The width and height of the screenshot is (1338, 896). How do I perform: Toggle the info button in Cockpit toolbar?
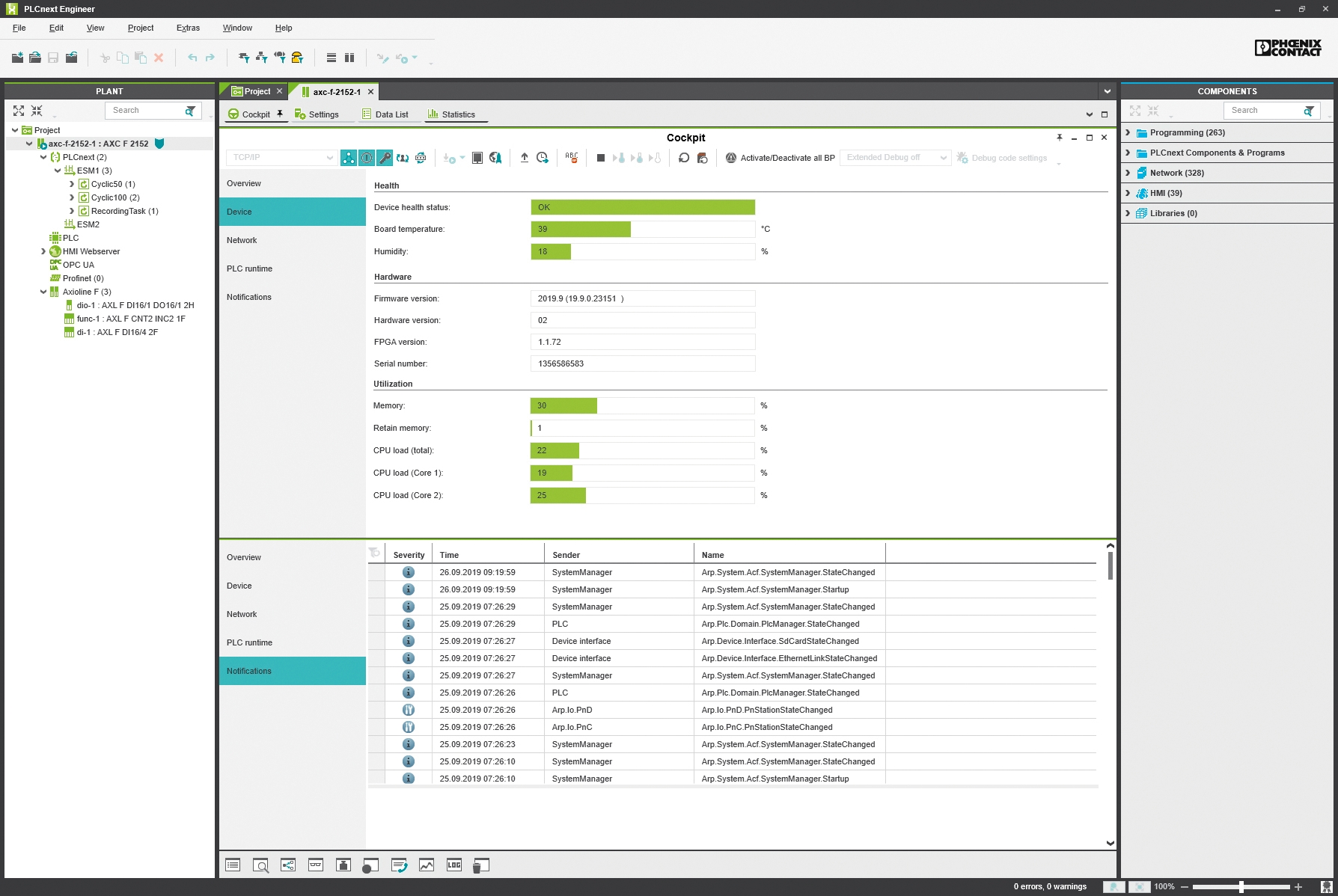point(367,158)
